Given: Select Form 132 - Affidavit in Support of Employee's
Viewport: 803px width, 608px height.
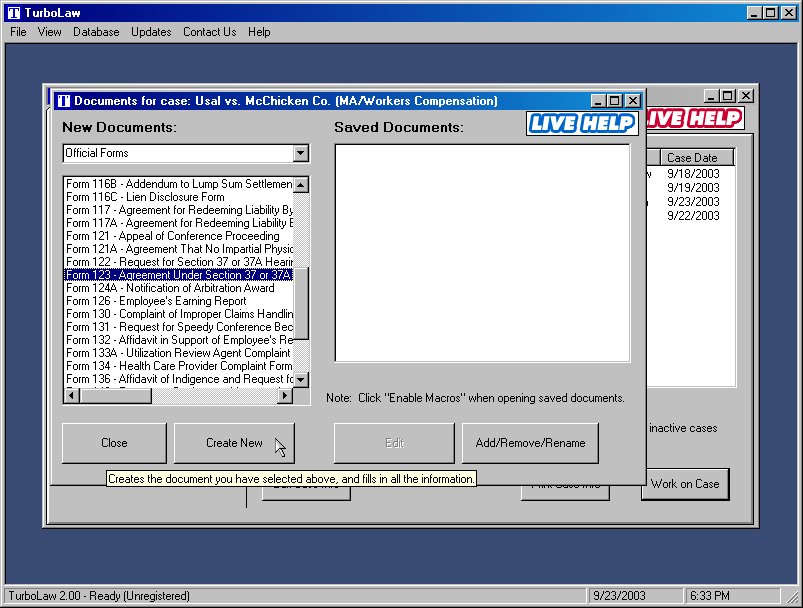Looking at the screenshot, I should coord(179,340).
